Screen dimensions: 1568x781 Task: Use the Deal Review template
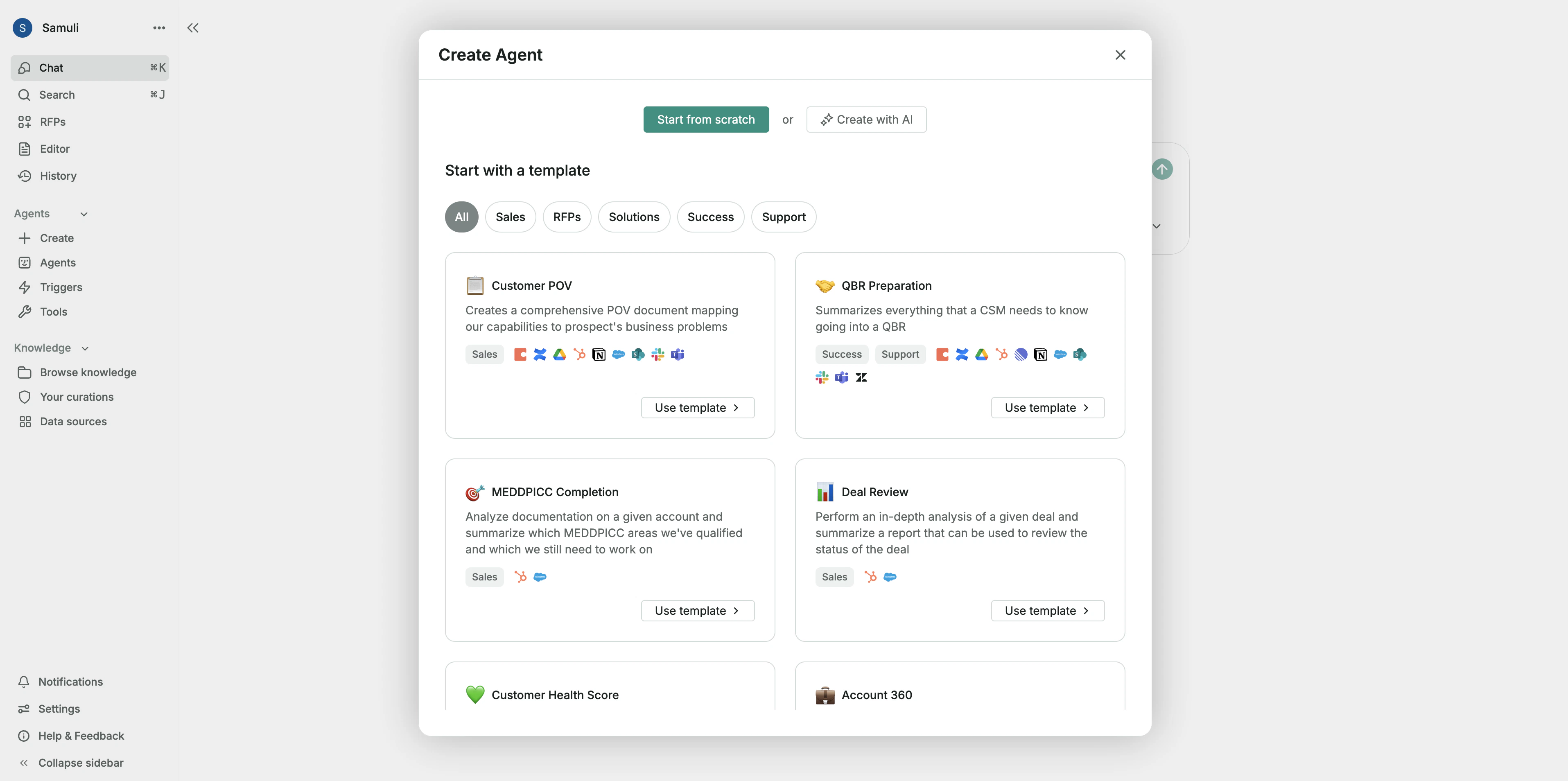click(1047, 611)
